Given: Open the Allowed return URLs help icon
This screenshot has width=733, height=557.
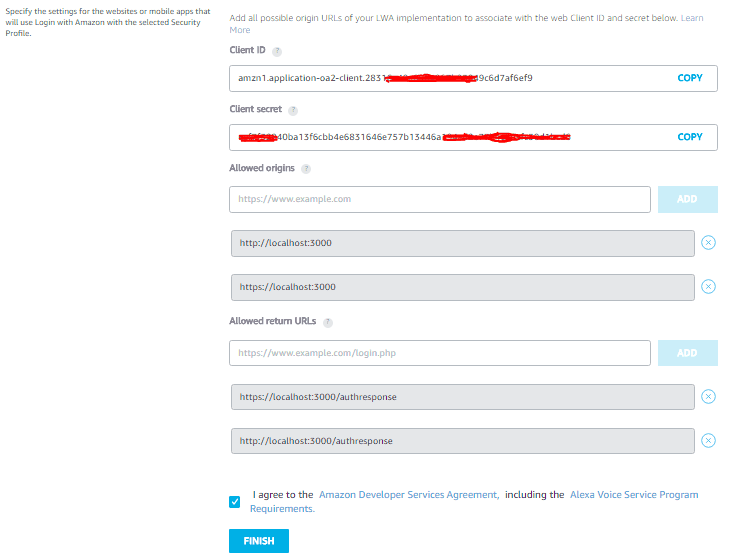Looking at the screenshot, I should point(328,322).
